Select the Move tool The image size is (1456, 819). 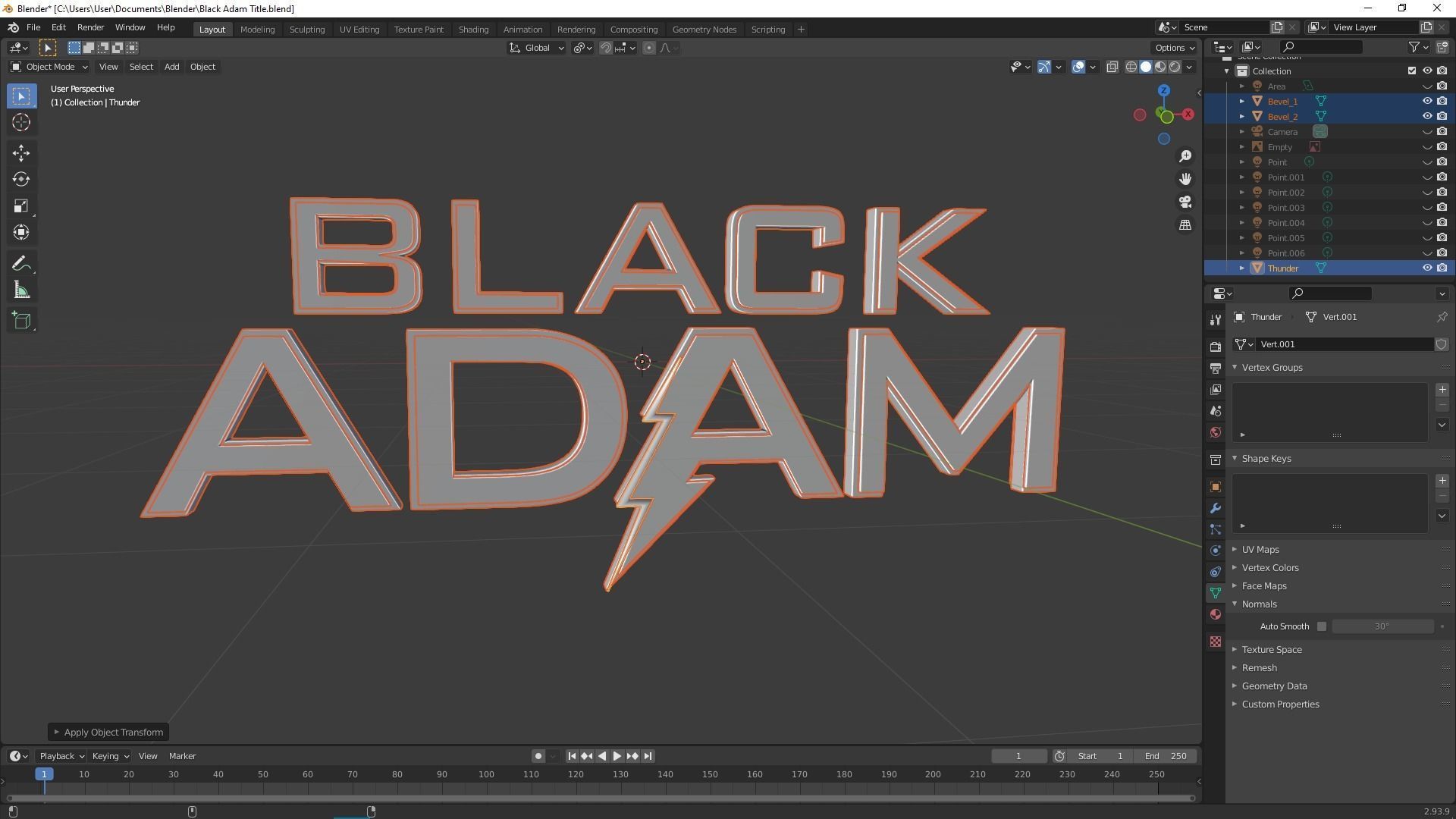[20, 152]
